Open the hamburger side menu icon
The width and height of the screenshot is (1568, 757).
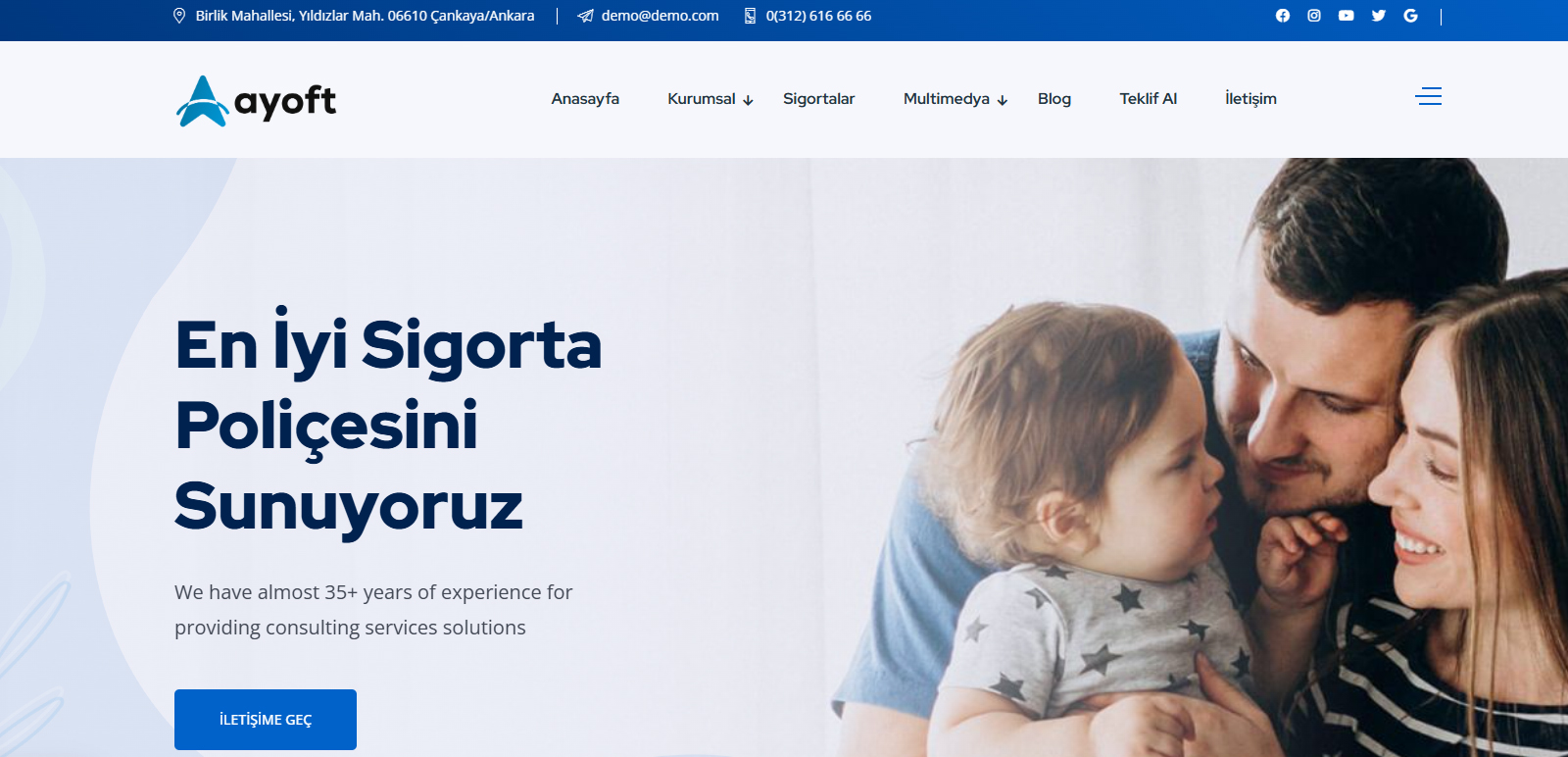click(1429, 96)
